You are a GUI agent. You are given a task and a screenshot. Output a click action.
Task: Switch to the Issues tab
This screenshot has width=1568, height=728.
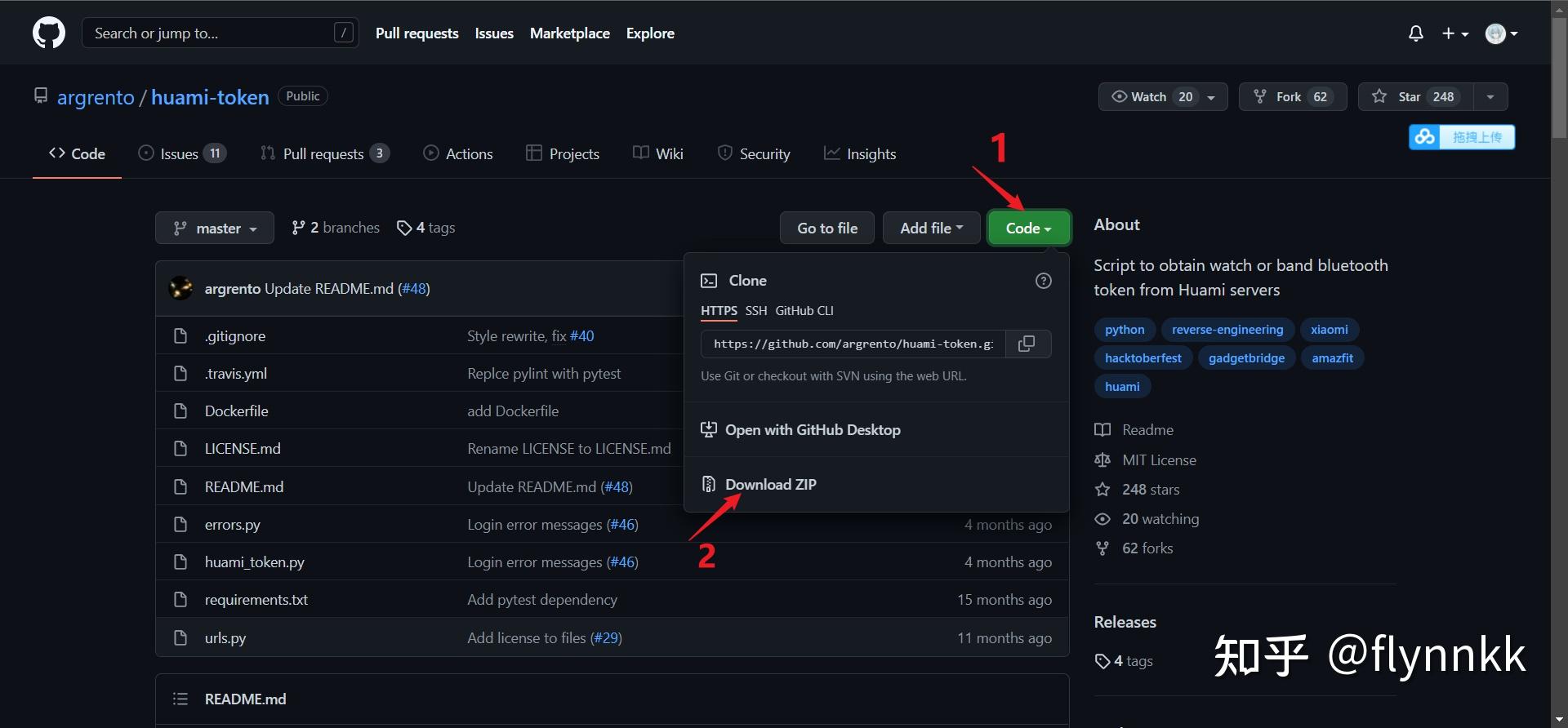181,153
